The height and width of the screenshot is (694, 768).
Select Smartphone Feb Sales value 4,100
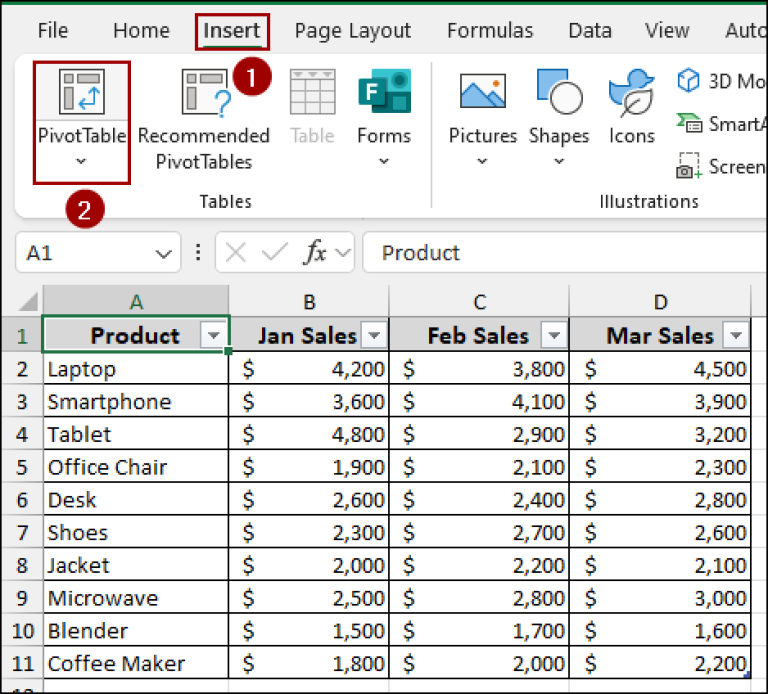pyautogui.click(x=480, y=401)
